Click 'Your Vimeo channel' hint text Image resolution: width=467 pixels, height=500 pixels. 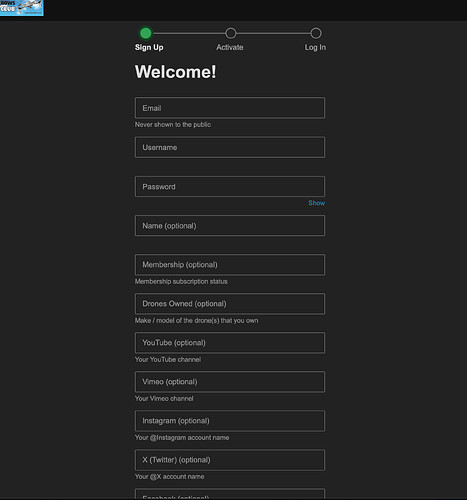coord(164,399)
